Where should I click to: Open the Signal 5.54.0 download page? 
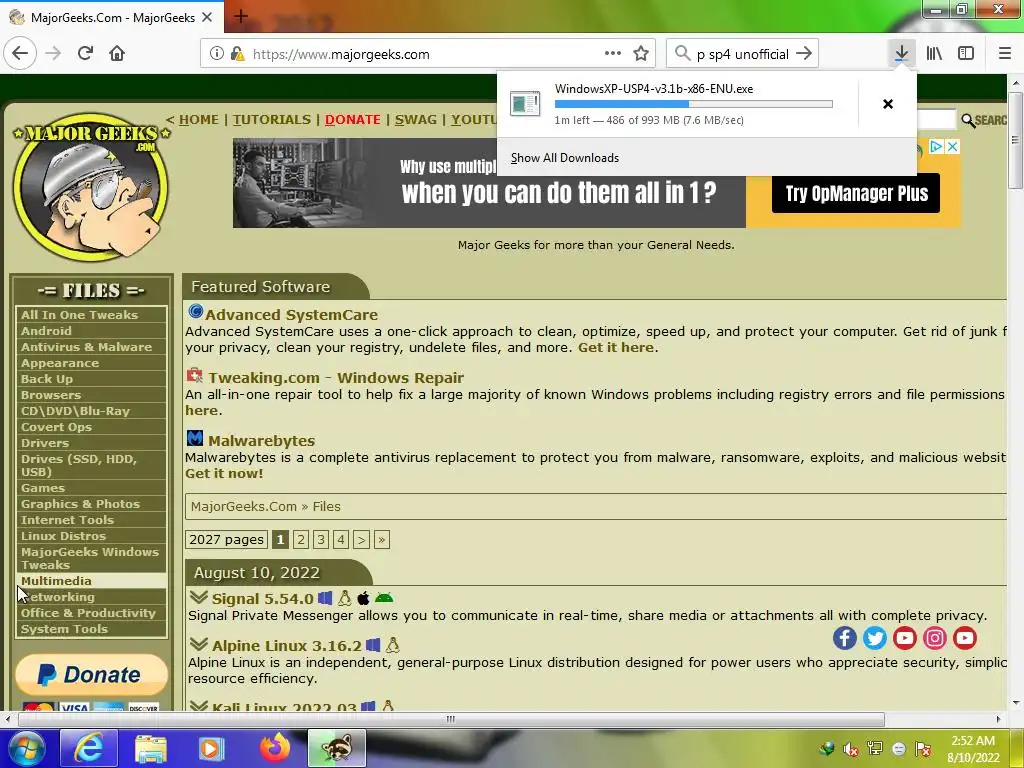263,598
